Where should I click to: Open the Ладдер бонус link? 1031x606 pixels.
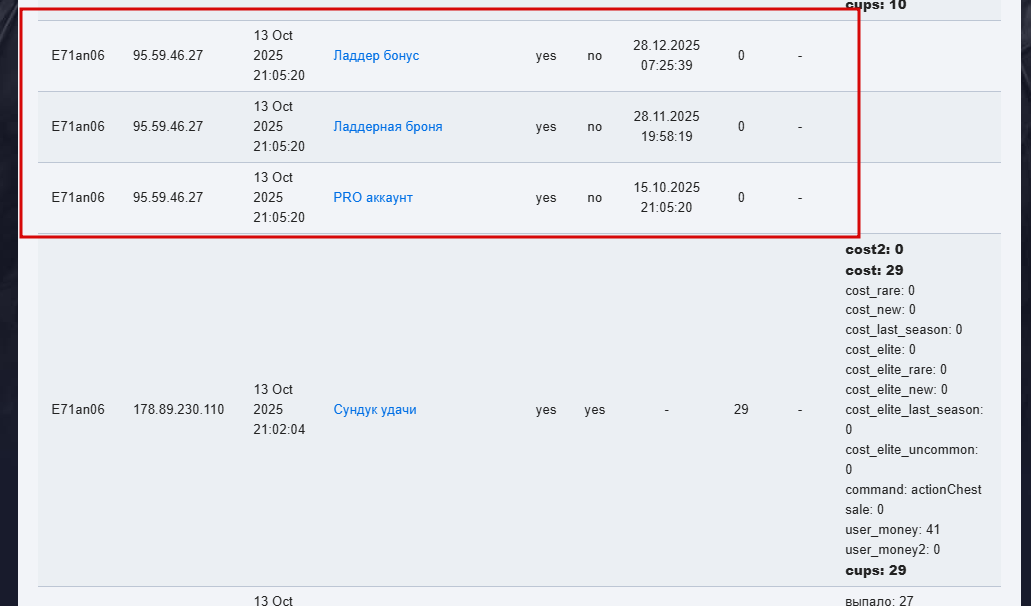tap(376, 56)
